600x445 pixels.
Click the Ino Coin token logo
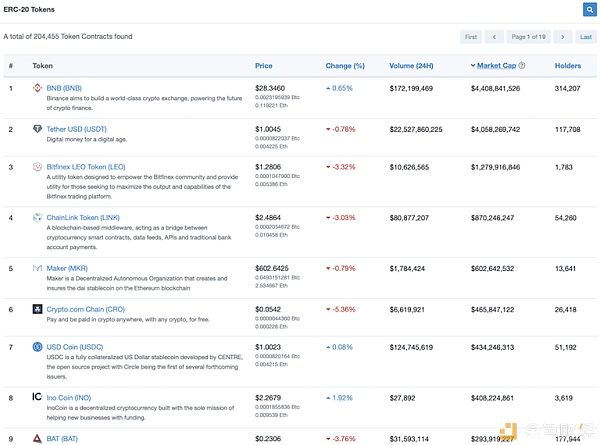tap(38, 397)
